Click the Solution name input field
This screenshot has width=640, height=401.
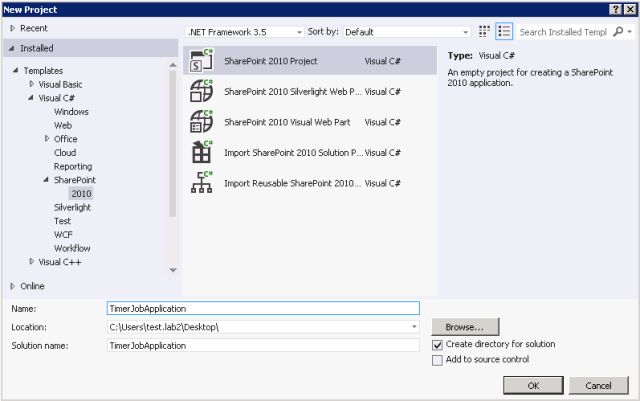(x=263, y=345)
